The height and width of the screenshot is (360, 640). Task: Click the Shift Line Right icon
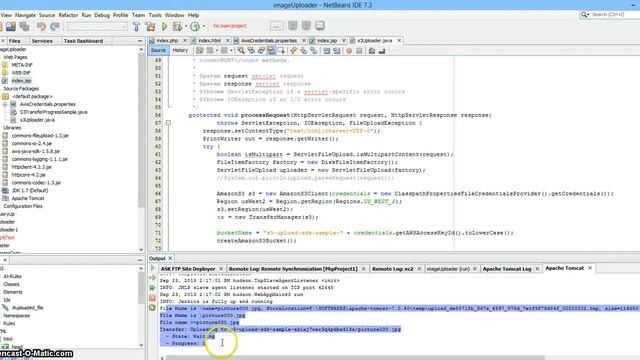(x=336, y=51)
